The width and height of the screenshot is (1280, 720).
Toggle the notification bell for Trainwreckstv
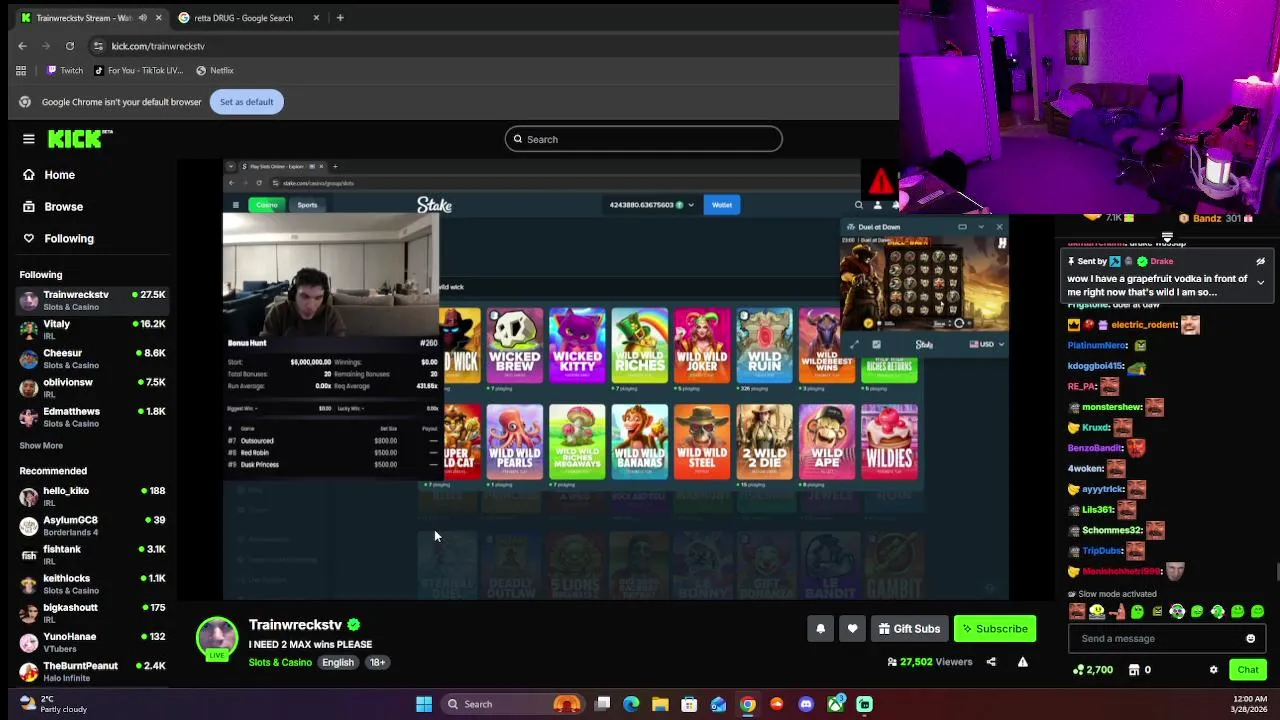click(x=820, y=629)
